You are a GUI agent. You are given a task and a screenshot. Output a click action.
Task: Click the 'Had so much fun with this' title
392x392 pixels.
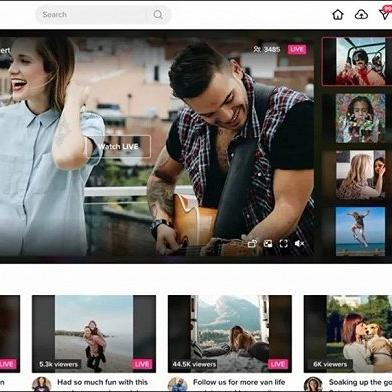point(102,382)
